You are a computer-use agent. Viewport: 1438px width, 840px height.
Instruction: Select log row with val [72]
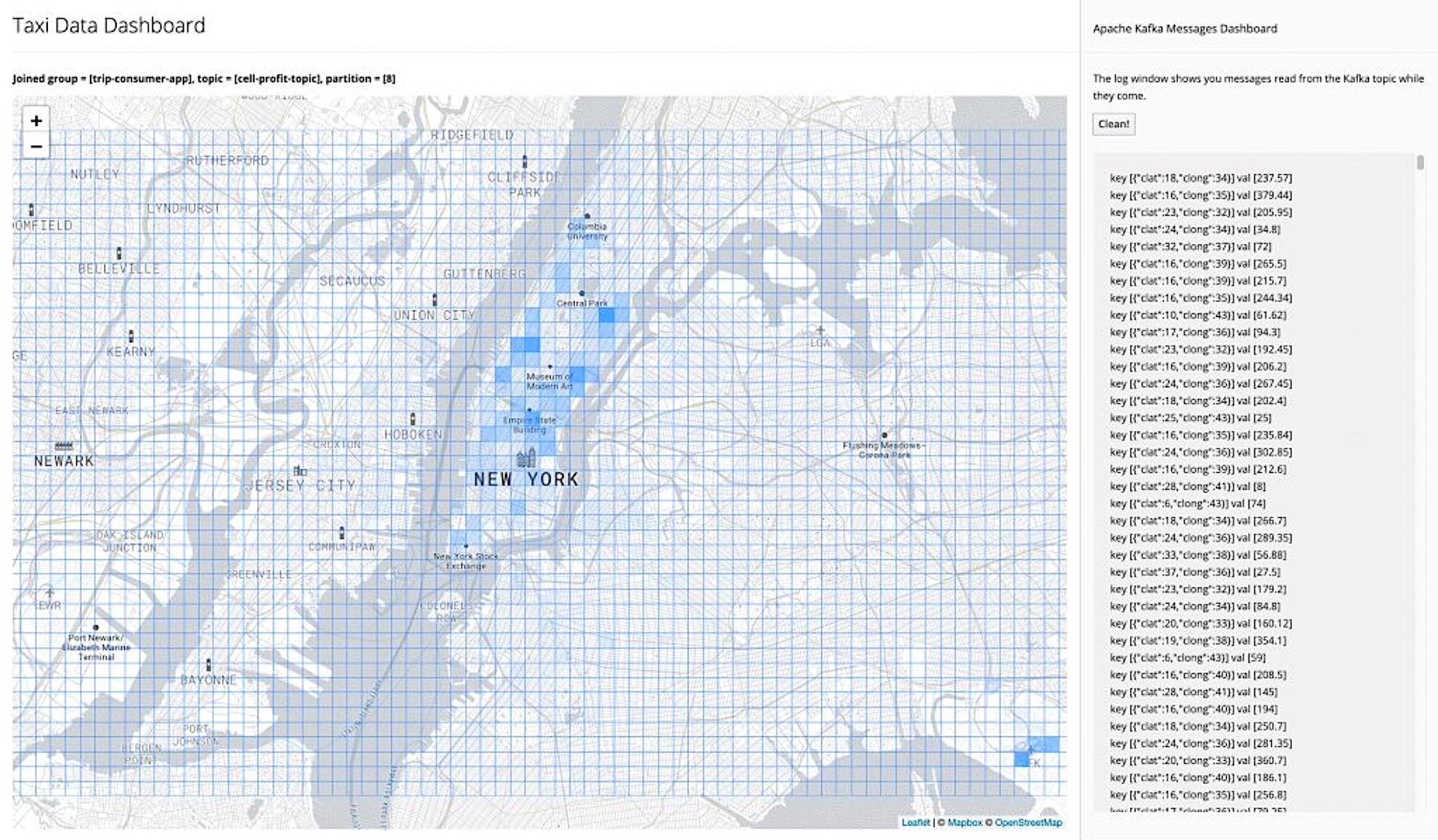point(1190,247)
